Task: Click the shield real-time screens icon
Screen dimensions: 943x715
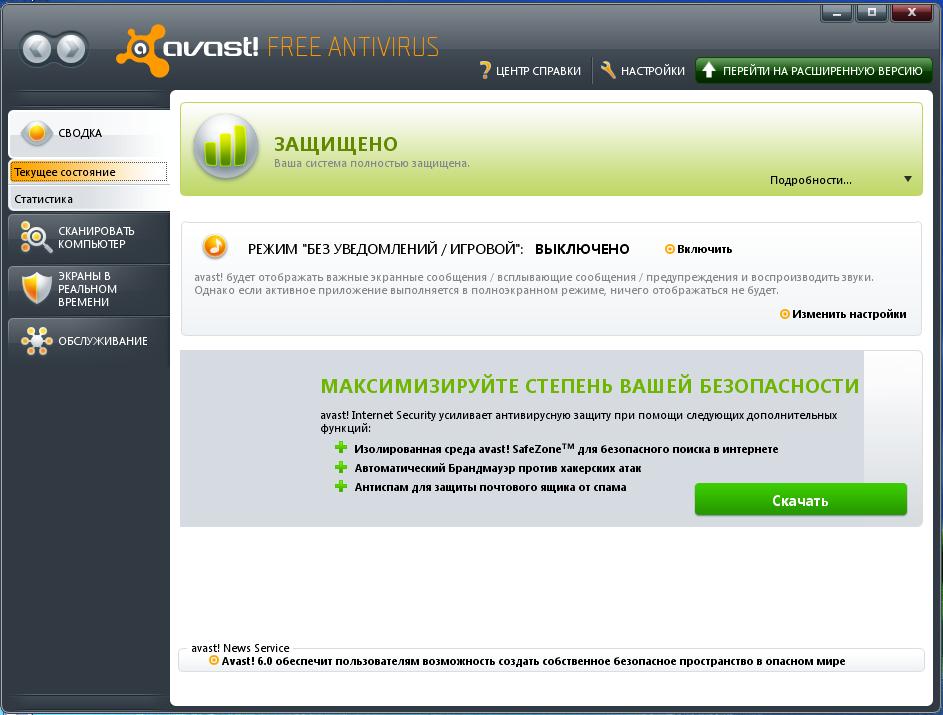Action: (x=36, y=288)
